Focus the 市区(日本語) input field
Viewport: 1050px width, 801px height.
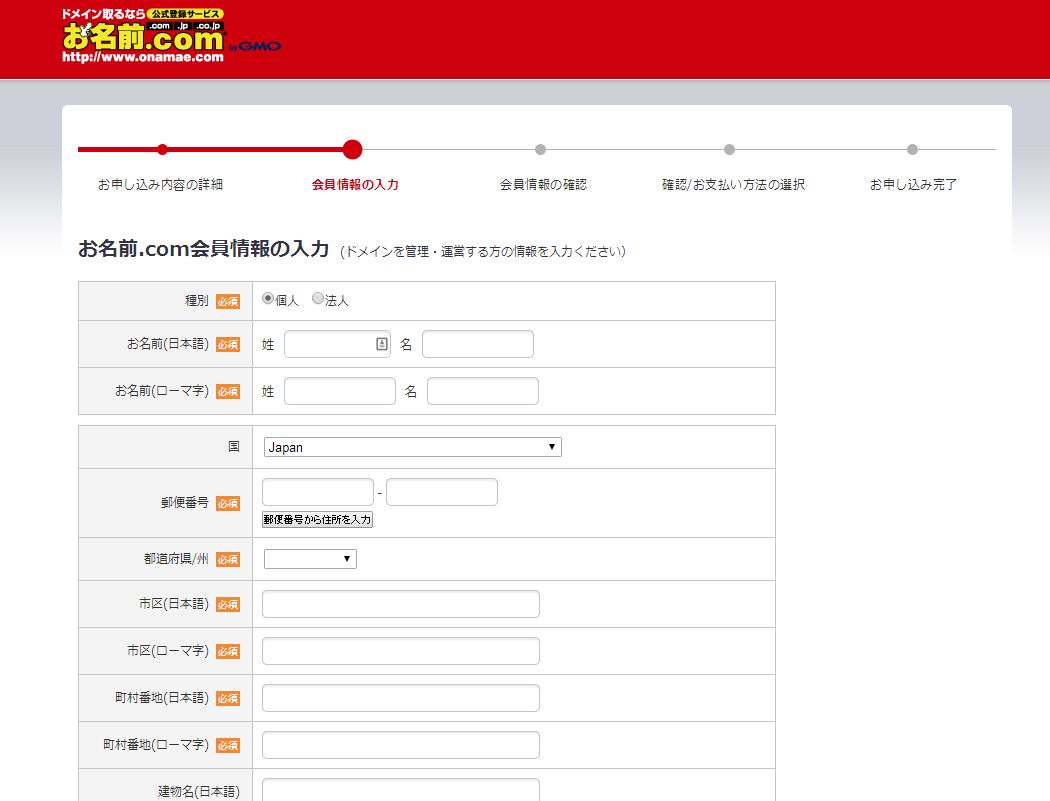tap(401, 604)
